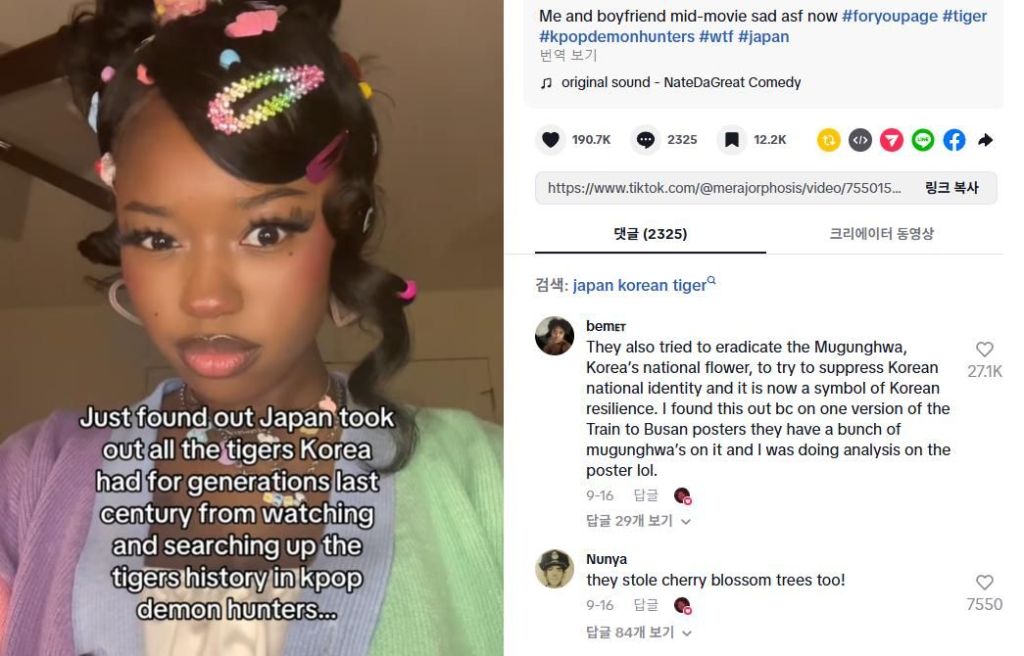
Task: Share via the red send-to-friends icon
Action: 891,140
